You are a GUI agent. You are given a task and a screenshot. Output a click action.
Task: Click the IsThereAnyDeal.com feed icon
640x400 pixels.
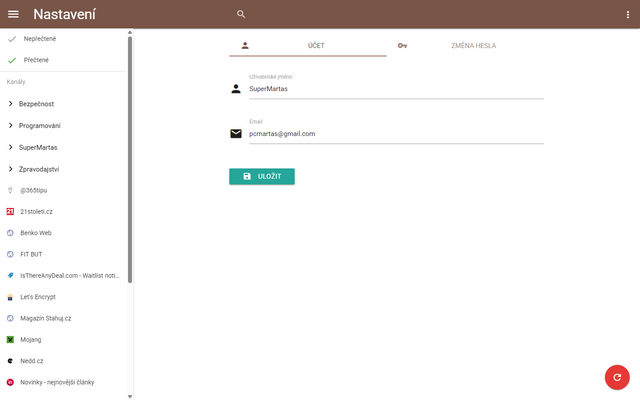(x=10, y=276)
